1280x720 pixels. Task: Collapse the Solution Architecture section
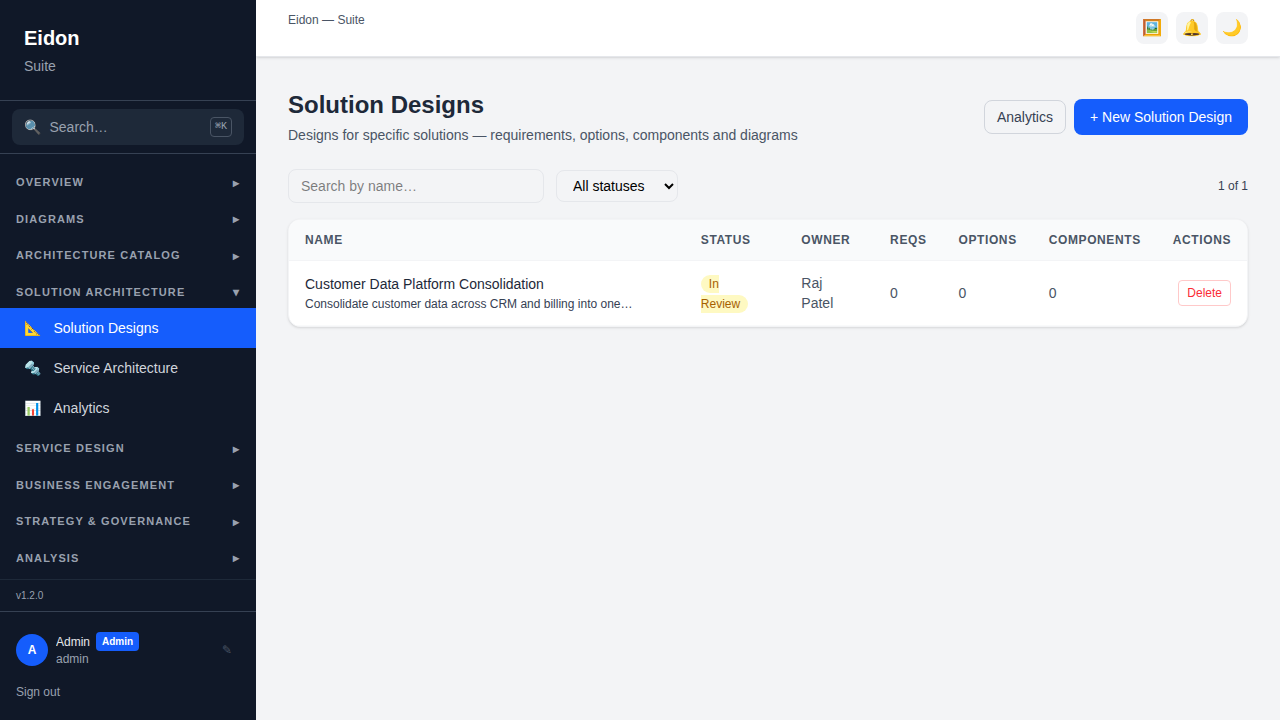pos(128,292)
